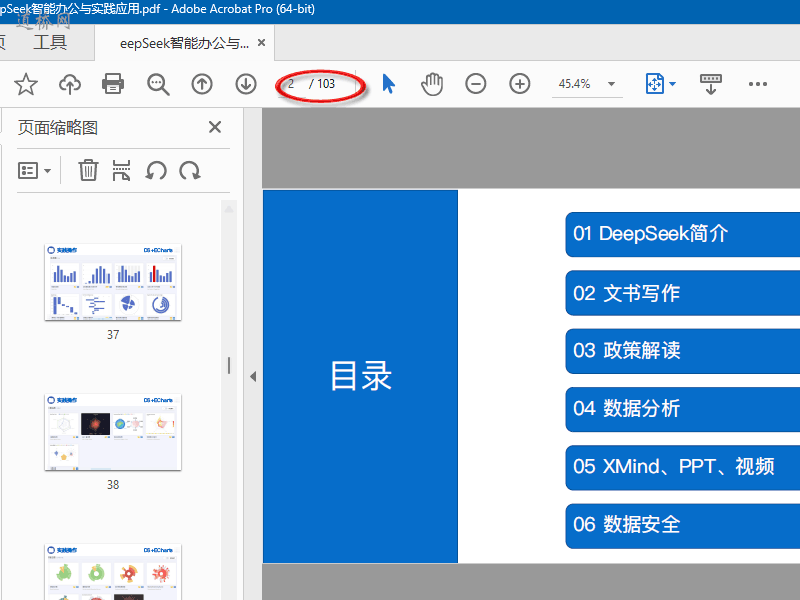The width and height of the screenshot is (800, 600).
Task: Expand the fit page options arrow
Action: (x=672, y=84)
